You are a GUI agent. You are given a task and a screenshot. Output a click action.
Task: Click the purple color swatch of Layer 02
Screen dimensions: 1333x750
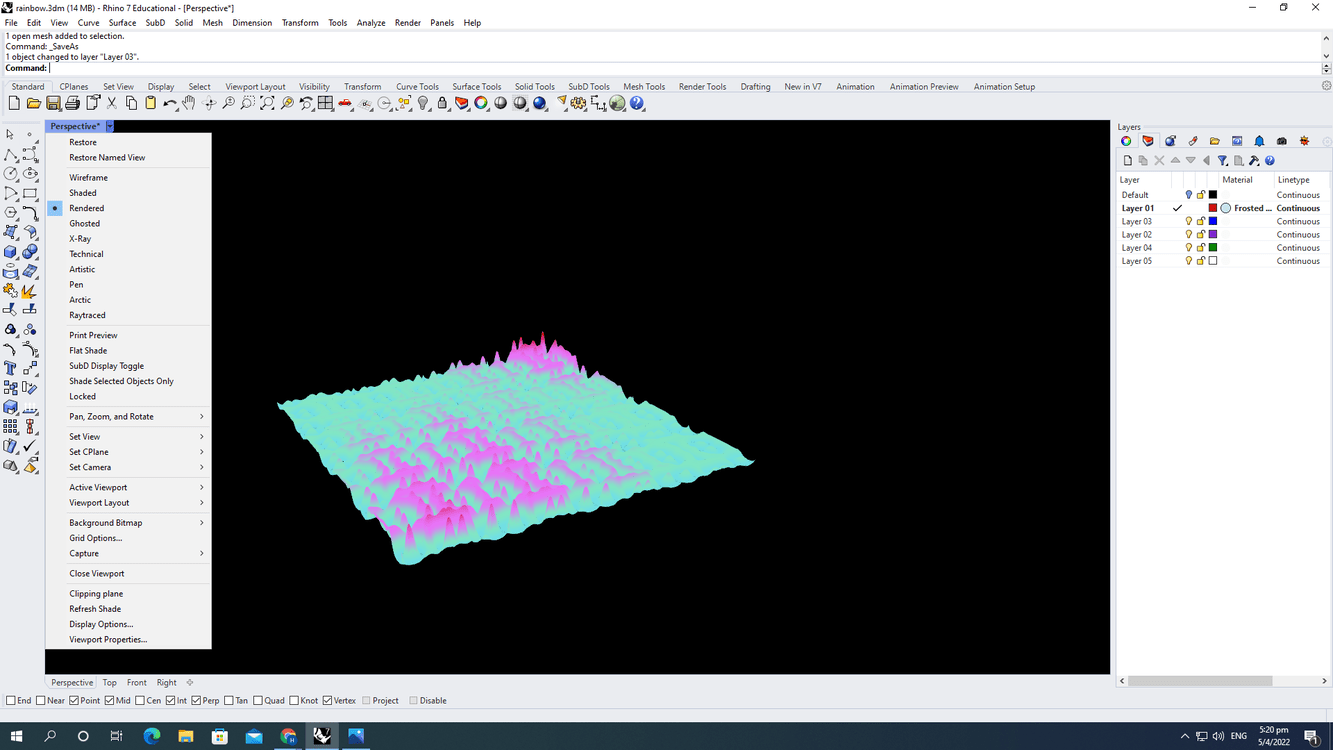tap(1213, 235)
